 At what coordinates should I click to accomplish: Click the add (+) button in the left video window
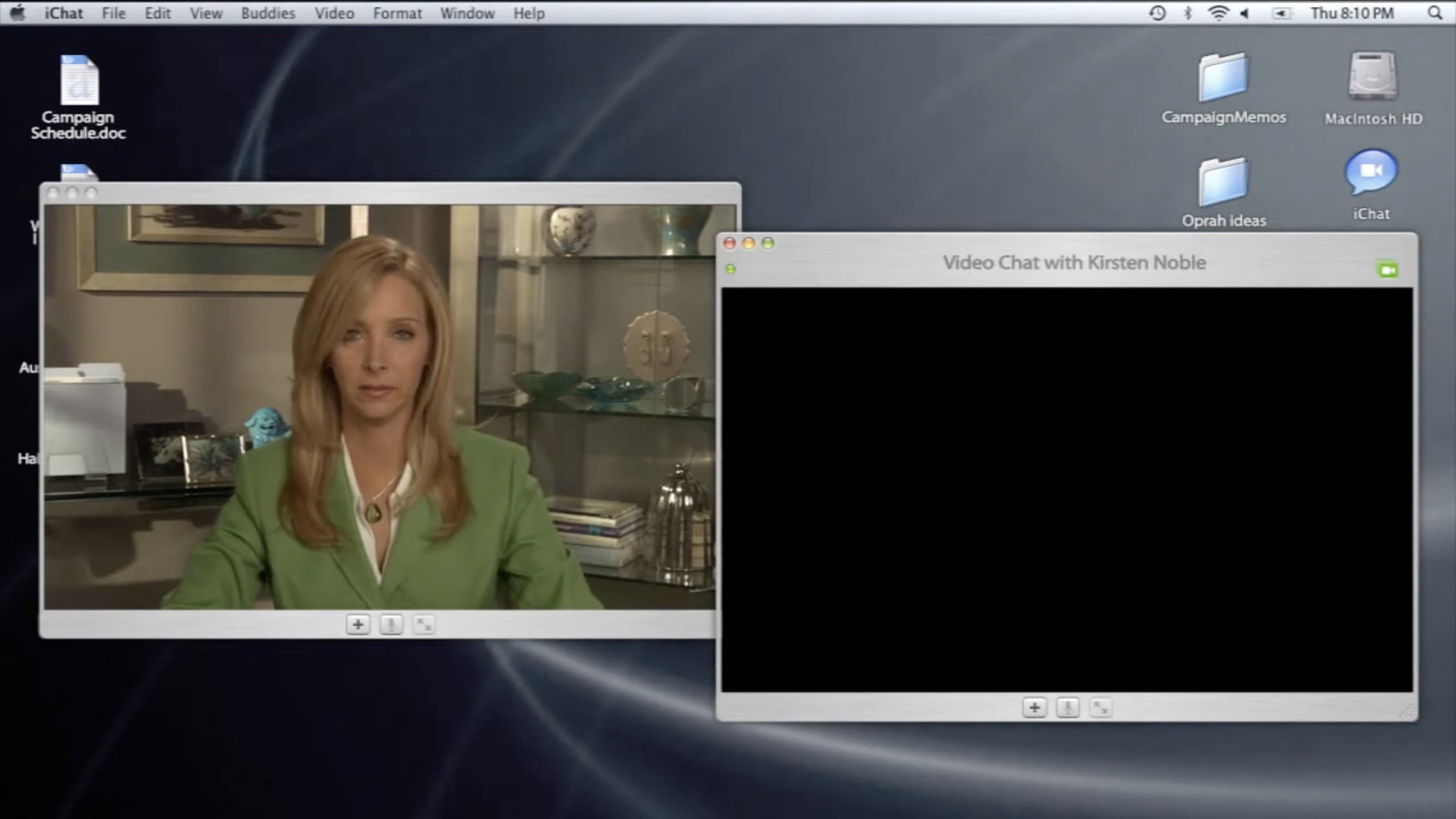click(x=358, y=624)
